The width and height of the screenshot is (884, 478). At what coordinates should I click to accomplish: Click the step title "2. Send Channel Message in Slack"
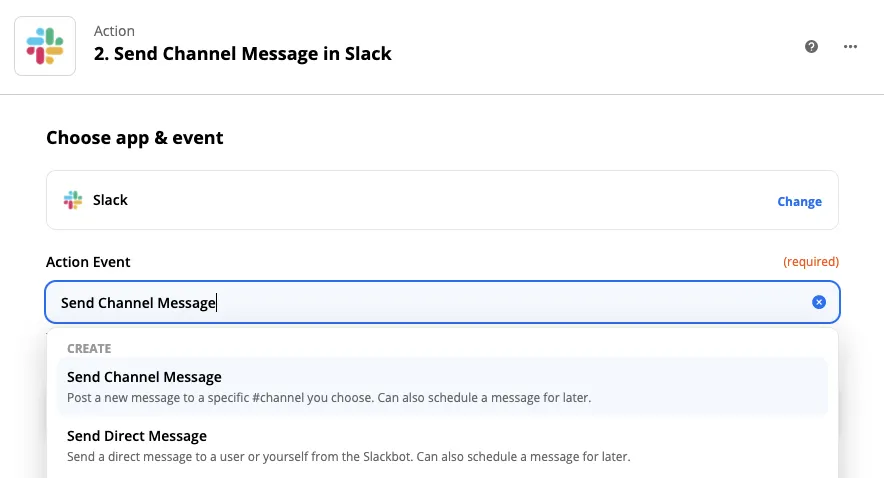243,54
